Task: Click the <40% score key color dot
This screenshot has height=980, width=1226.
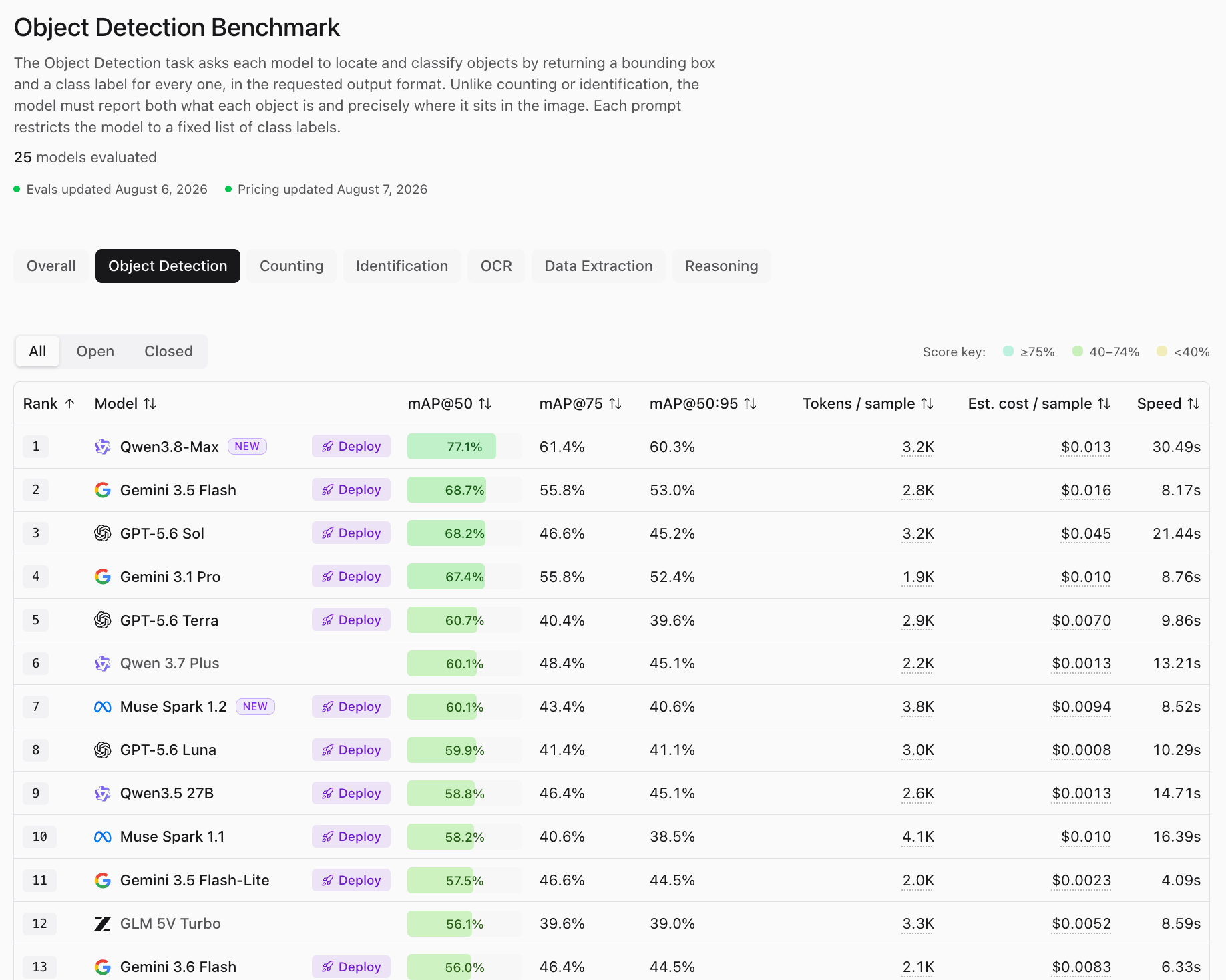Action: point(1162,351)
